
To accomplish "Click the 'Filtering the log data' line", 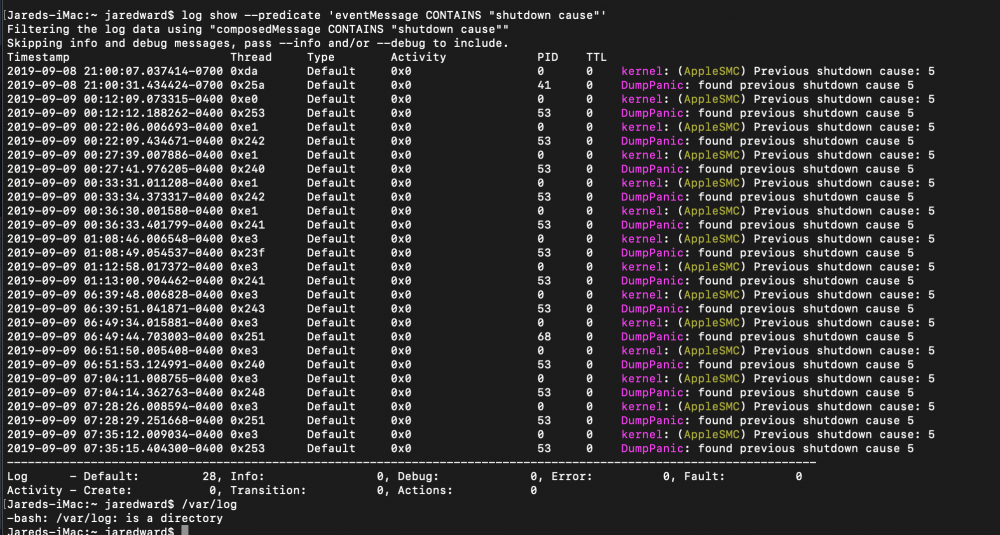I will 258,29.
